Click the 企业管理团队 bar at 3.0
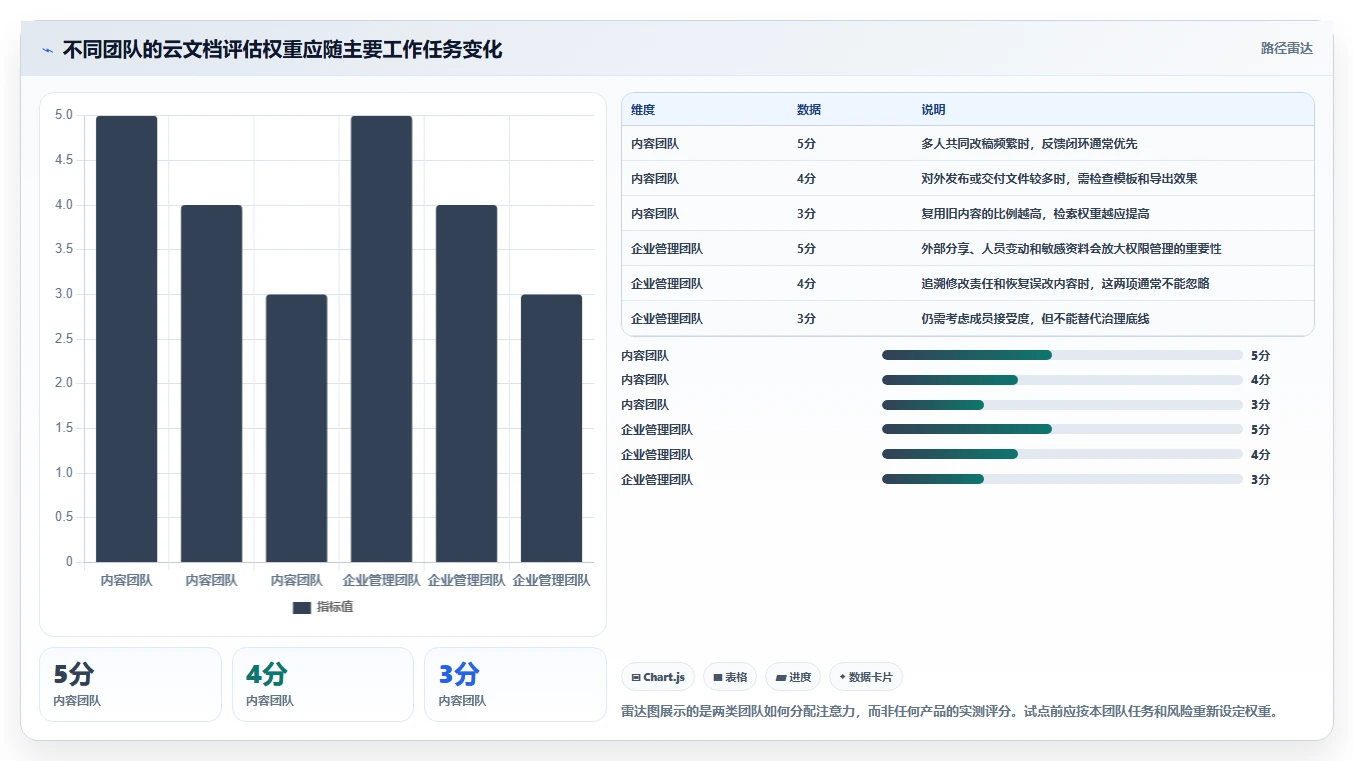The height and width of the screenshot is (761, 1354). pyautogui.click(x=551, y=428)
